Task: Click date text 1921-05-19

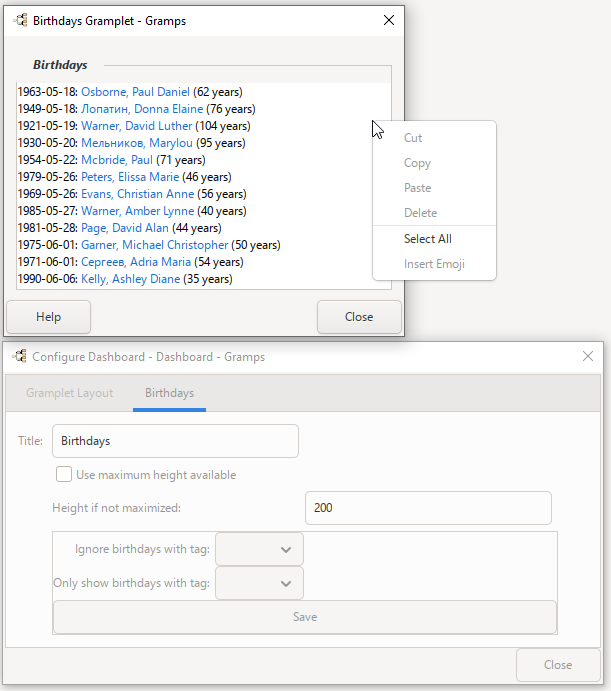Action: [x=47, y=126]
